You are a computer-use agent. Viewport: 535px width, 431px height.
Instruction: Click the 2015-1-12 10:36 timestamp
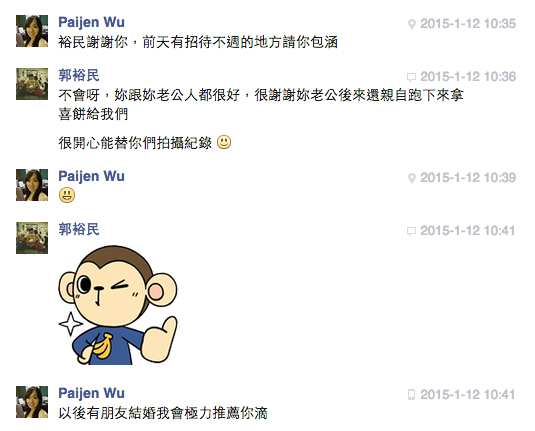tap(468, 77)
